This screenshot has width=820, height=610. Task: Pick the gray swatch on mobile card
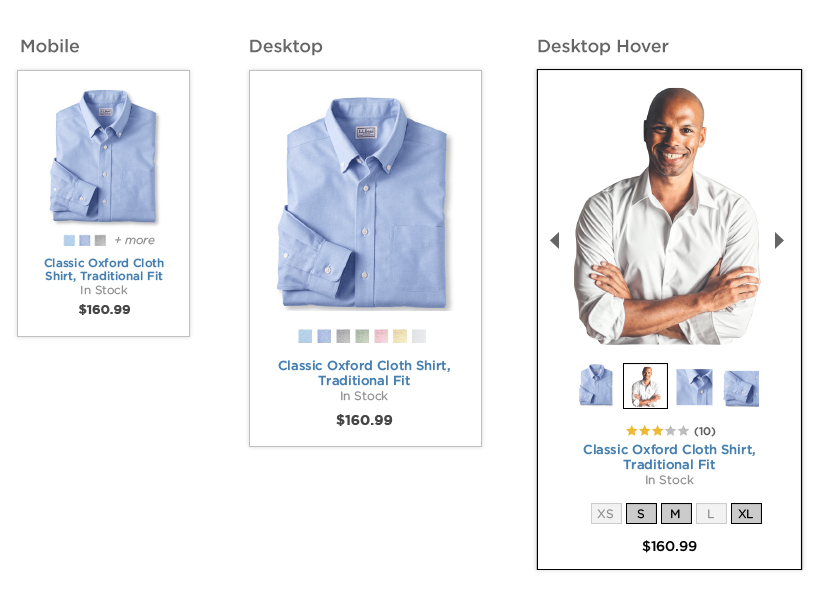click(100, 240)
